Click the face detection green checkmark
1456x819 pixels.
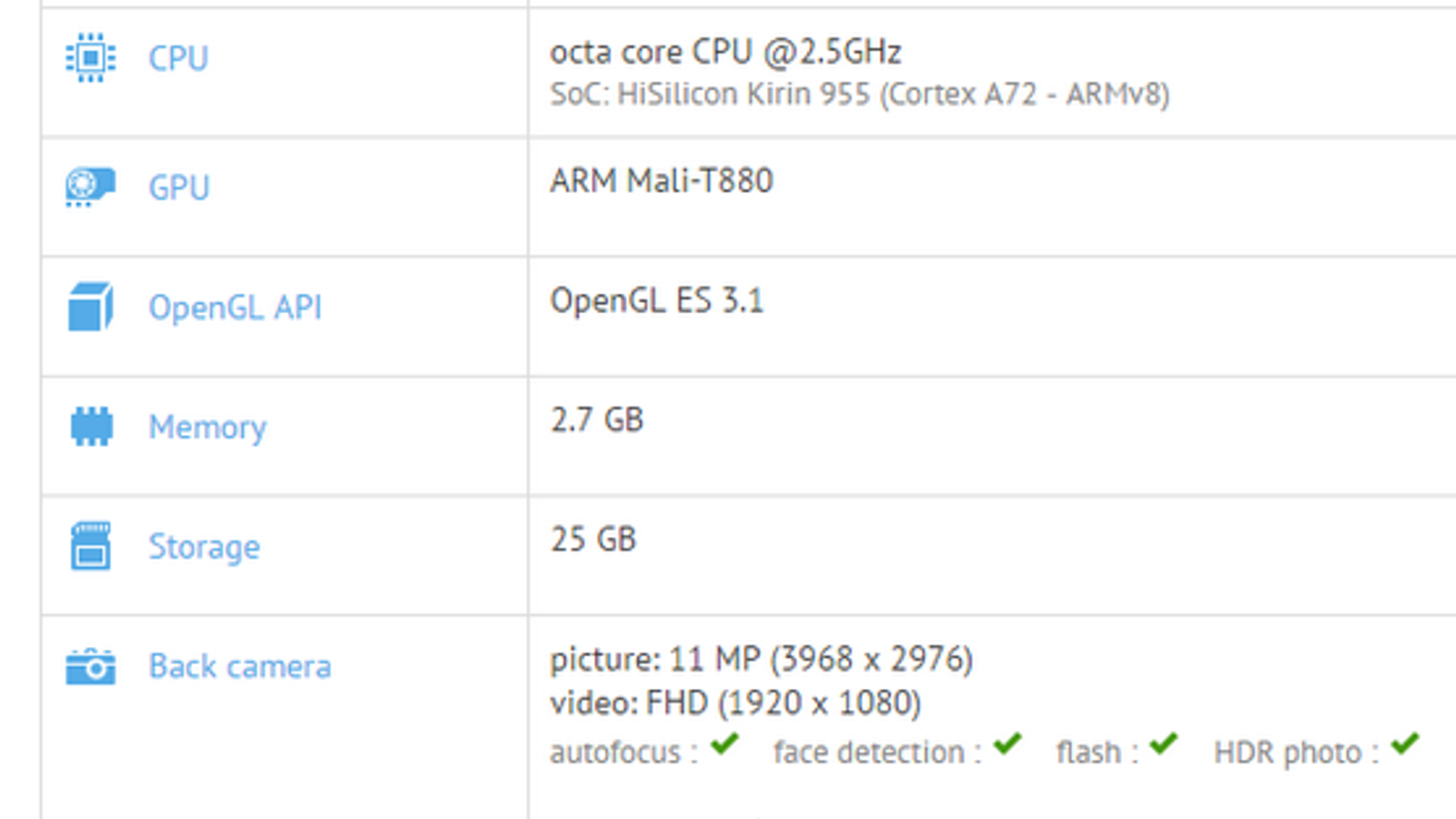click(1007, 745)
